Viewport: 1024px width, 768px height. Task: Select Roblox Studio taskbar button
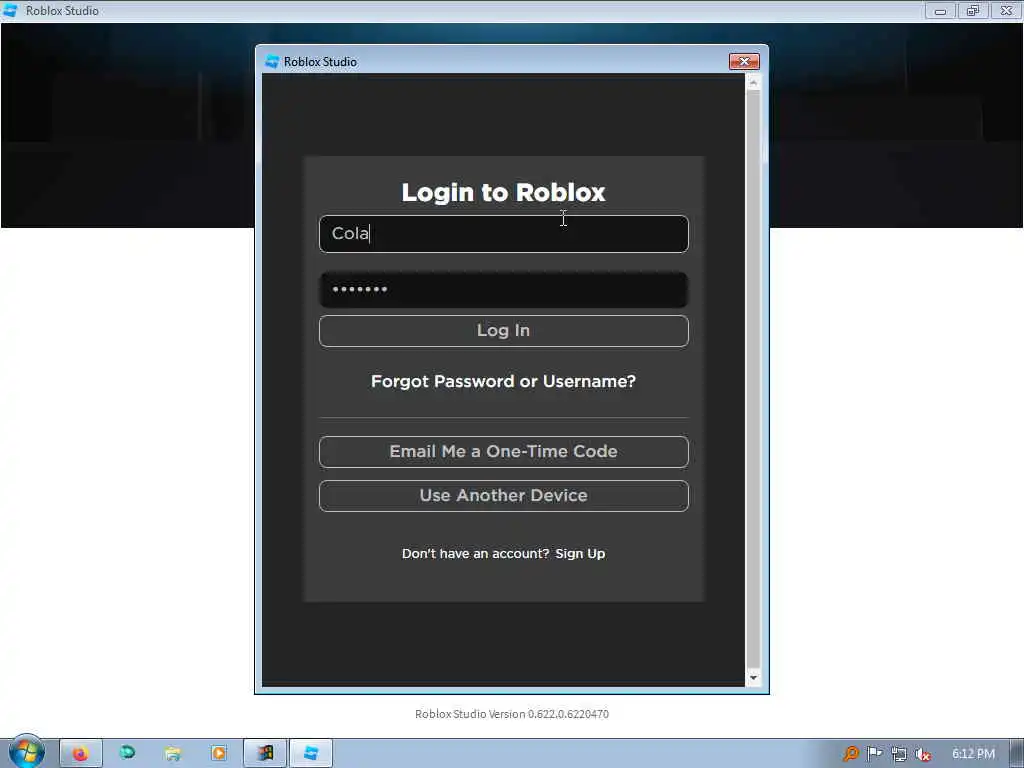tap(312, 754)
